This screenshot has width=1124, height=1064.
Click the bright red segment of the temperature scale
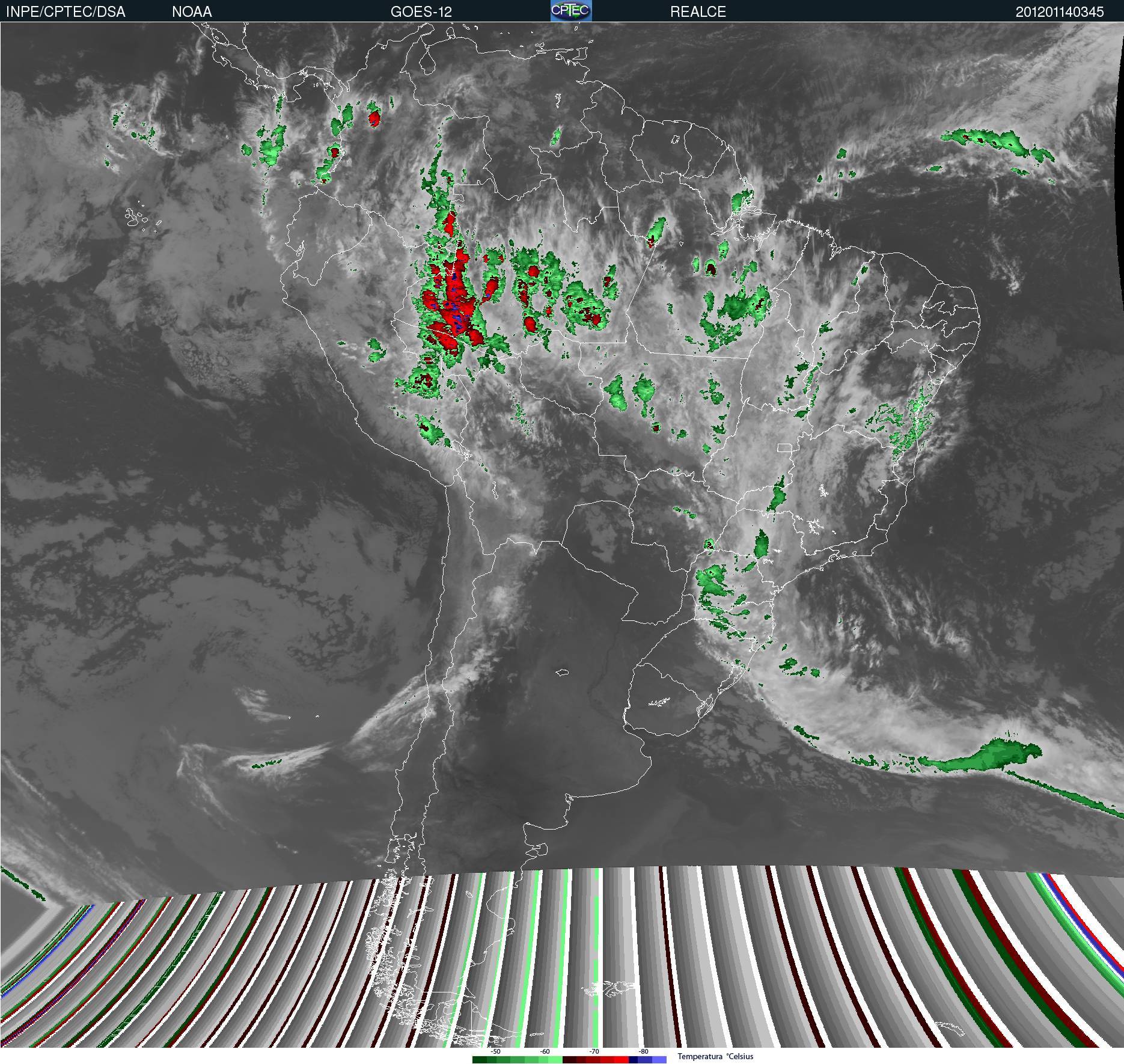click(x=622, y=1060)
